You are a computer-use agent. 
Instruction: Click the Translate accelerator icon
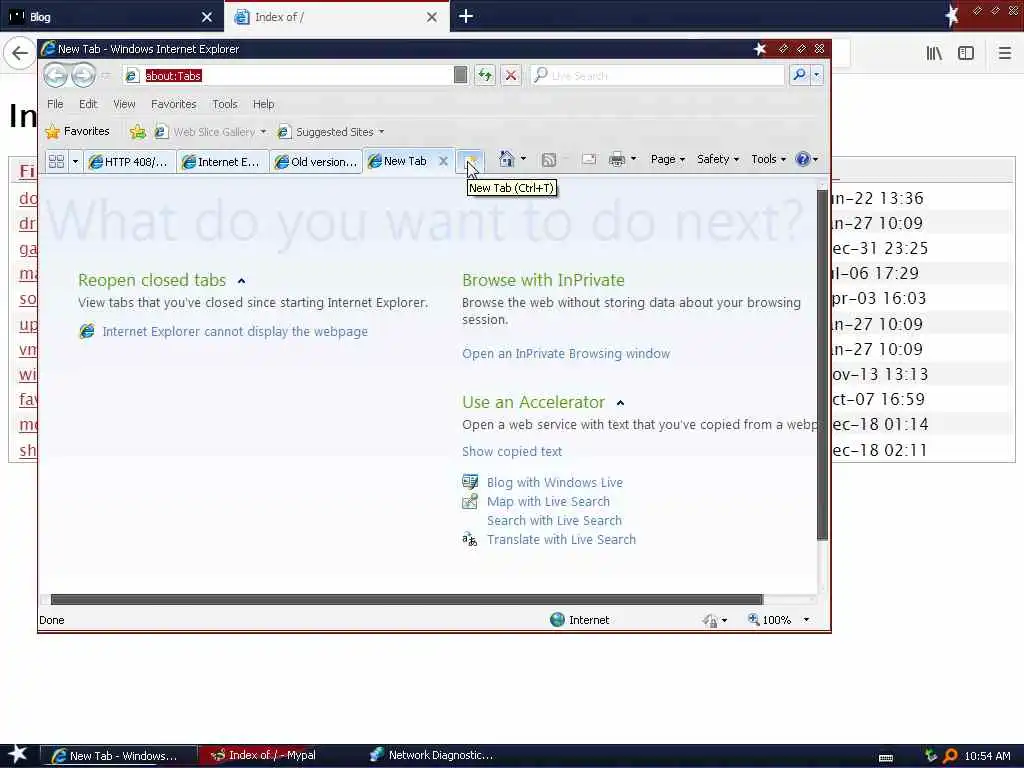pyautogui.click(x=470, y=539)
